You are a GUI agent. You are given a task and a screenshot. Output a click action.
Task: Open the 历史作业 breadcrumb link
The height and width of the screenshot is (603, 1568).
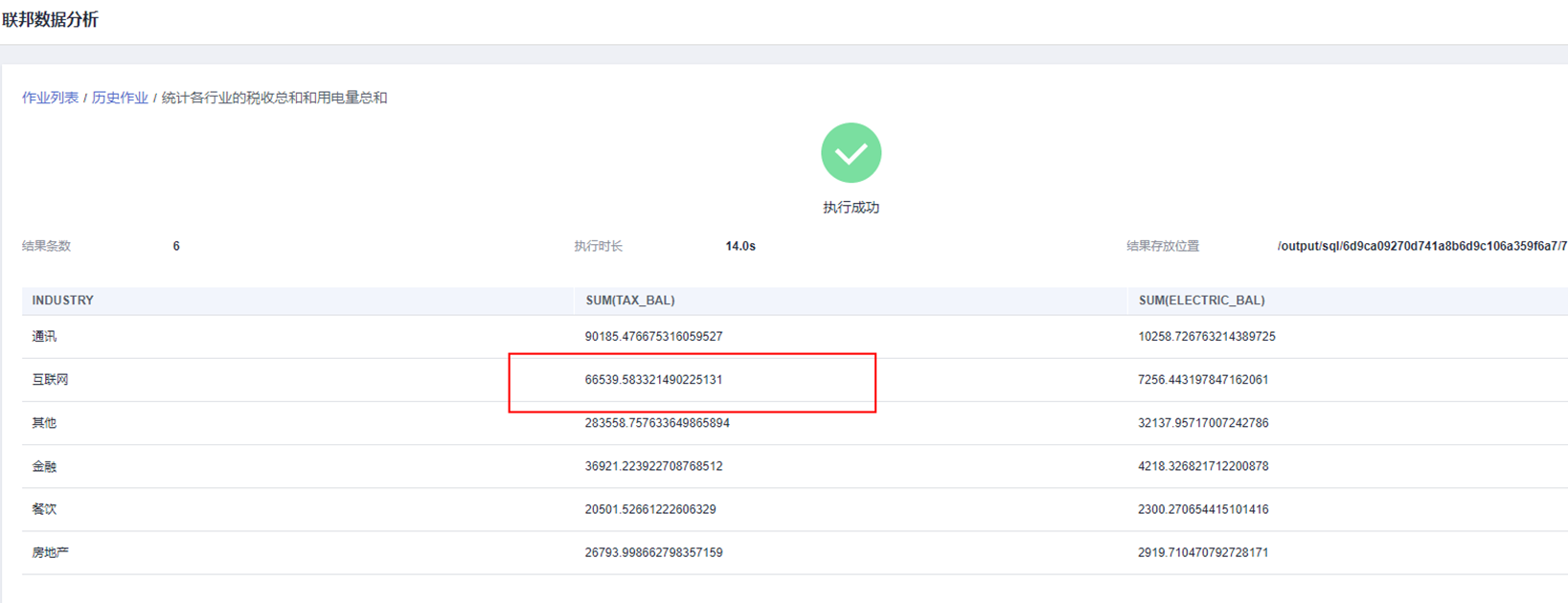[x=120, y=98]
